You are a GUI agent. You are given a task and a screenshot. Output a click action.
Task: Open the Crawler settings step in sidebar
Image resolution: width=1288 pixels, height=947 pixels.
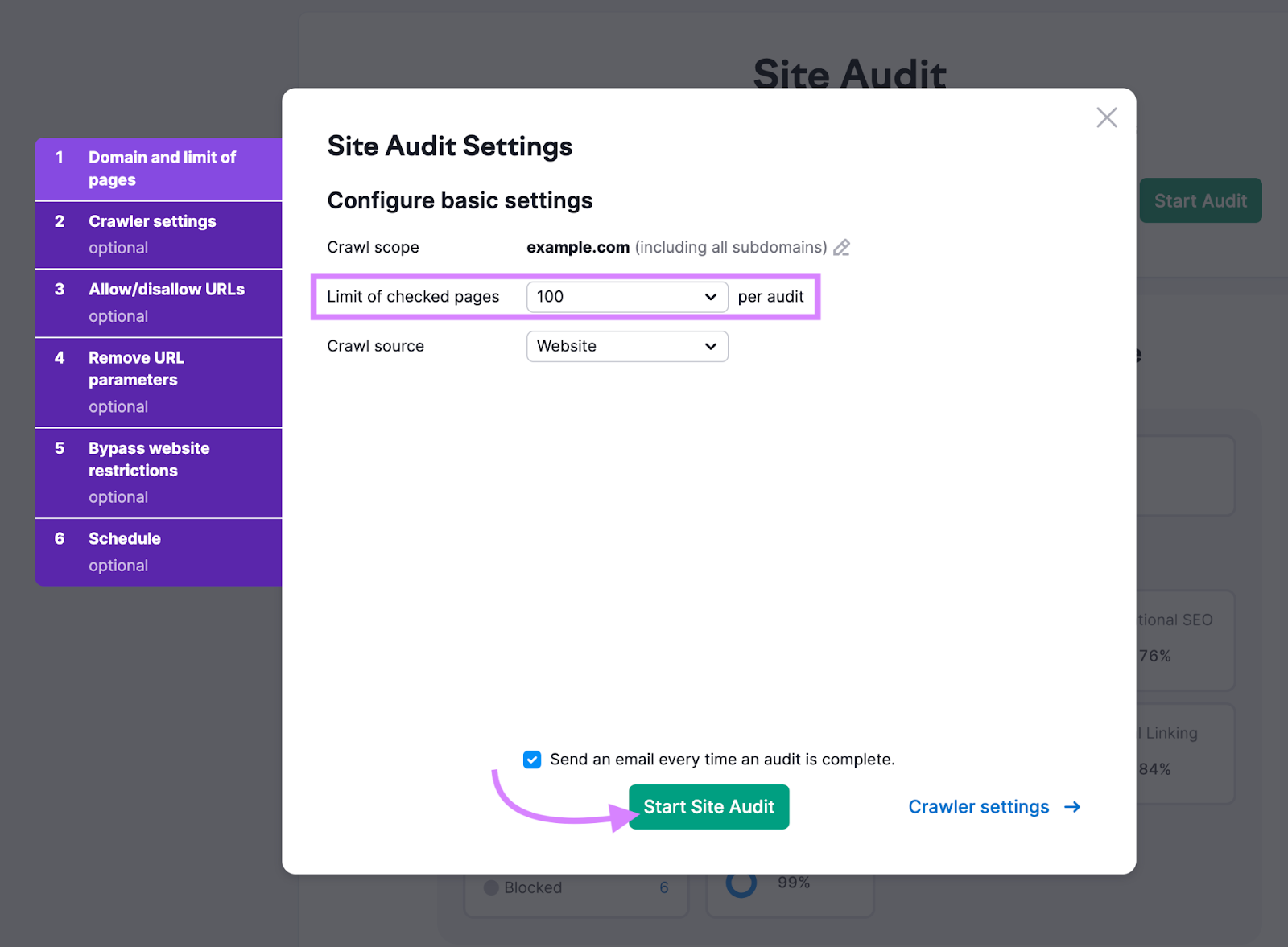[x=158, y=233]
